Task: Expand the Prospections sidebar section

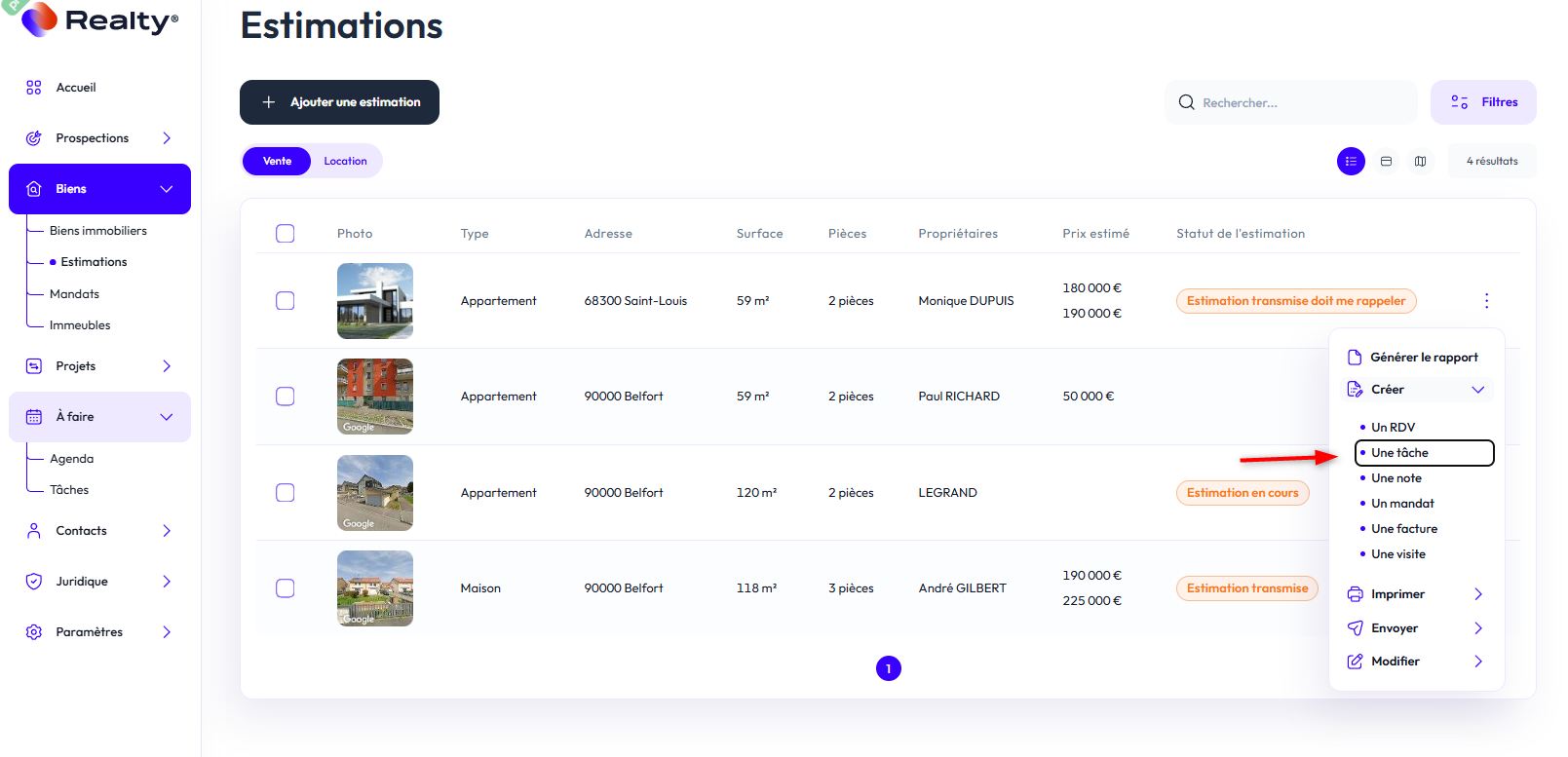Action: click(167, 138)
